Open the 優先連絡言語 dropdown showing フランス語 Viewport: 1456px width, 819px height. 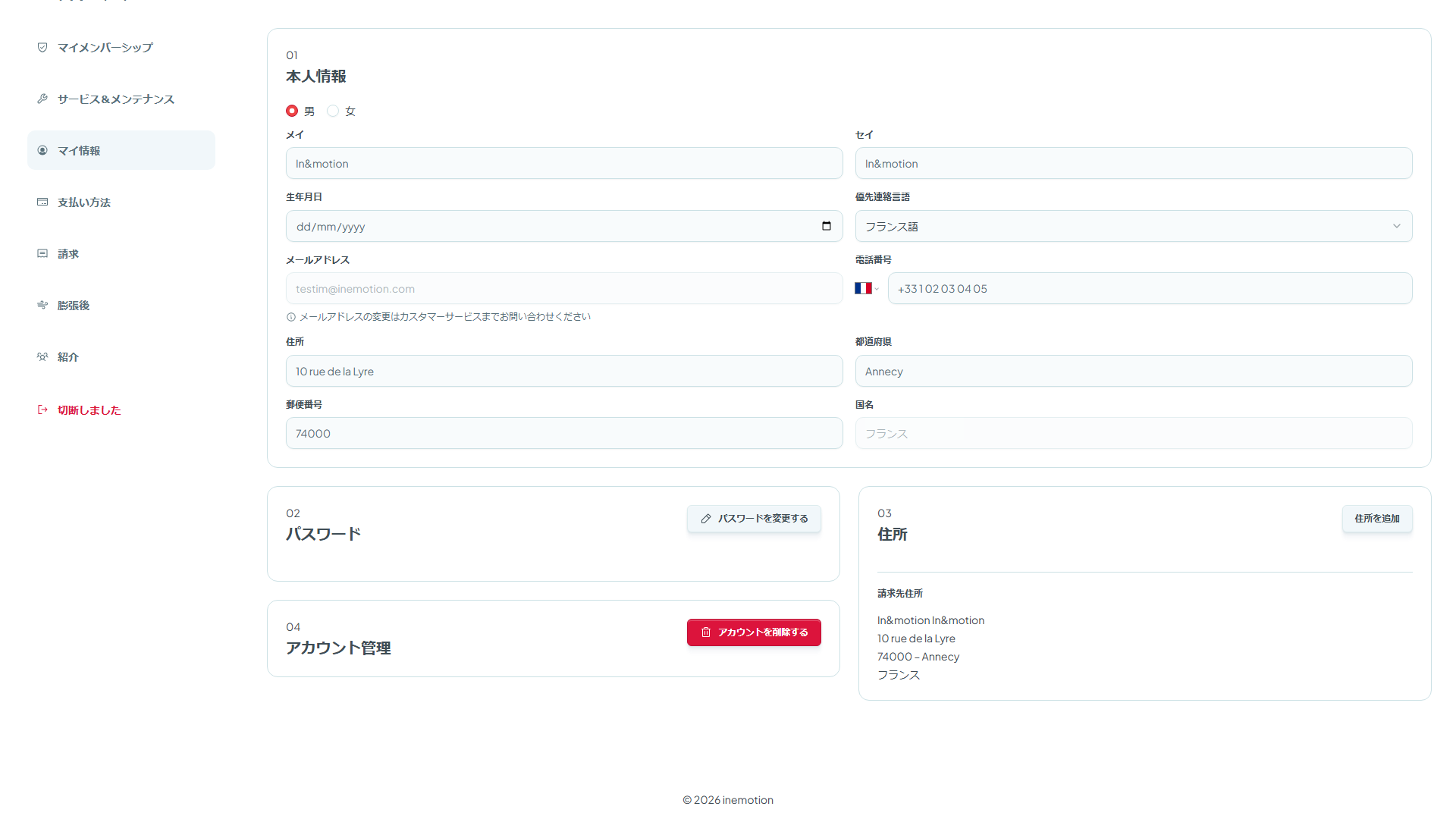tap(1134, 226)
